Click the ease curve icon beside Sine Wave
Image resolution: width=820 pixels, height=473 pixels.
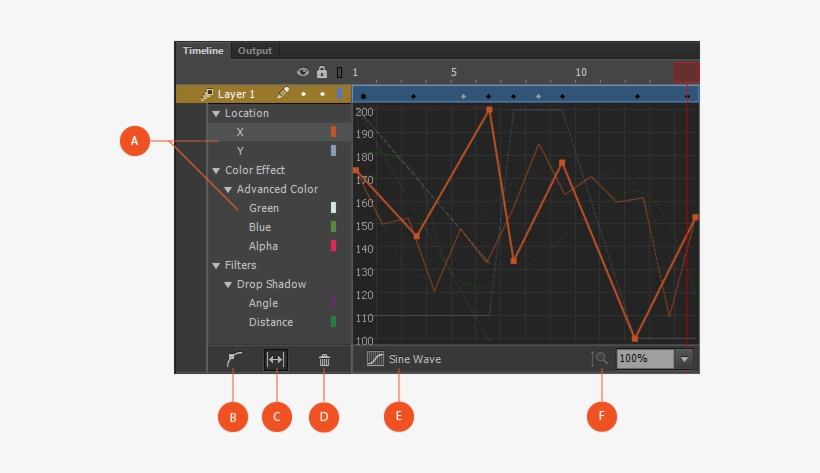click(375, 358)
